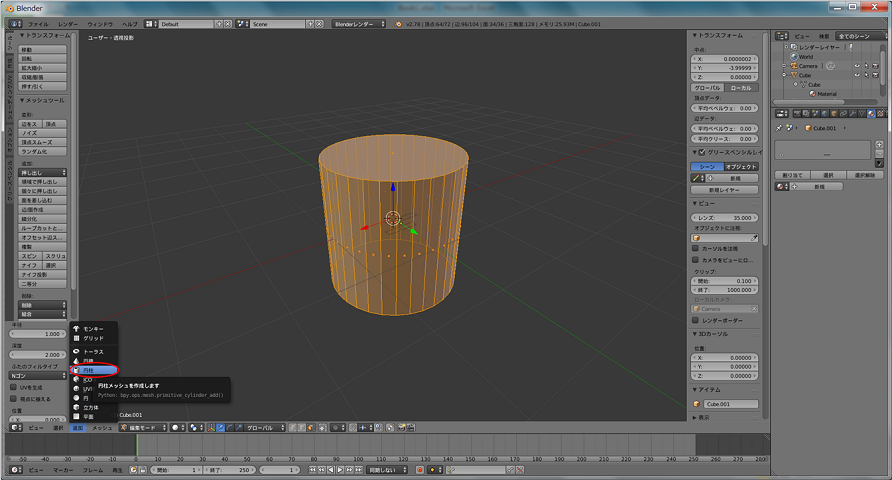Enable the UVを生成 checkbox

[13, 387]
